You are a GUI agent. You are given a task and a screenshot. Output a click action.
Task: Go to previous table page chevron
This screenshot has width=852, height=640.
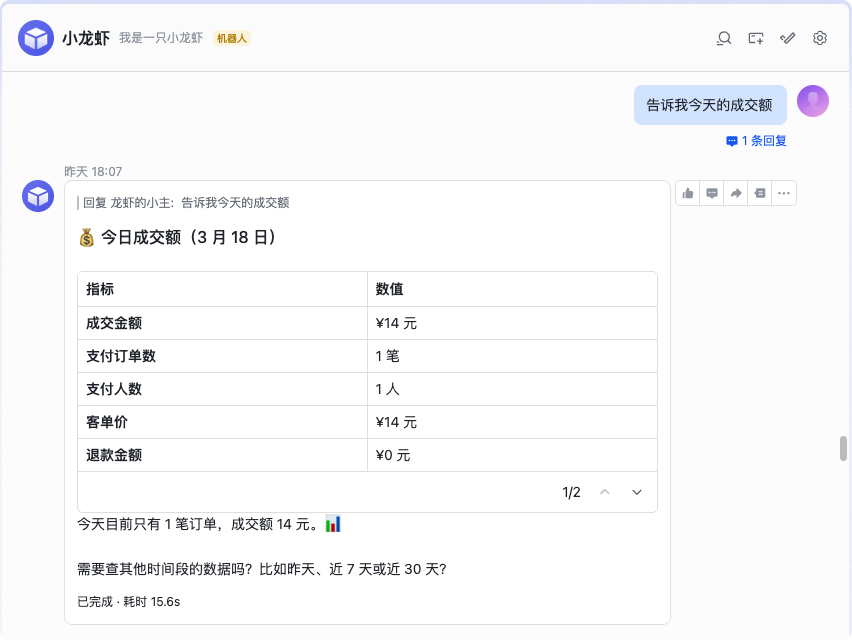click(605, 492)
